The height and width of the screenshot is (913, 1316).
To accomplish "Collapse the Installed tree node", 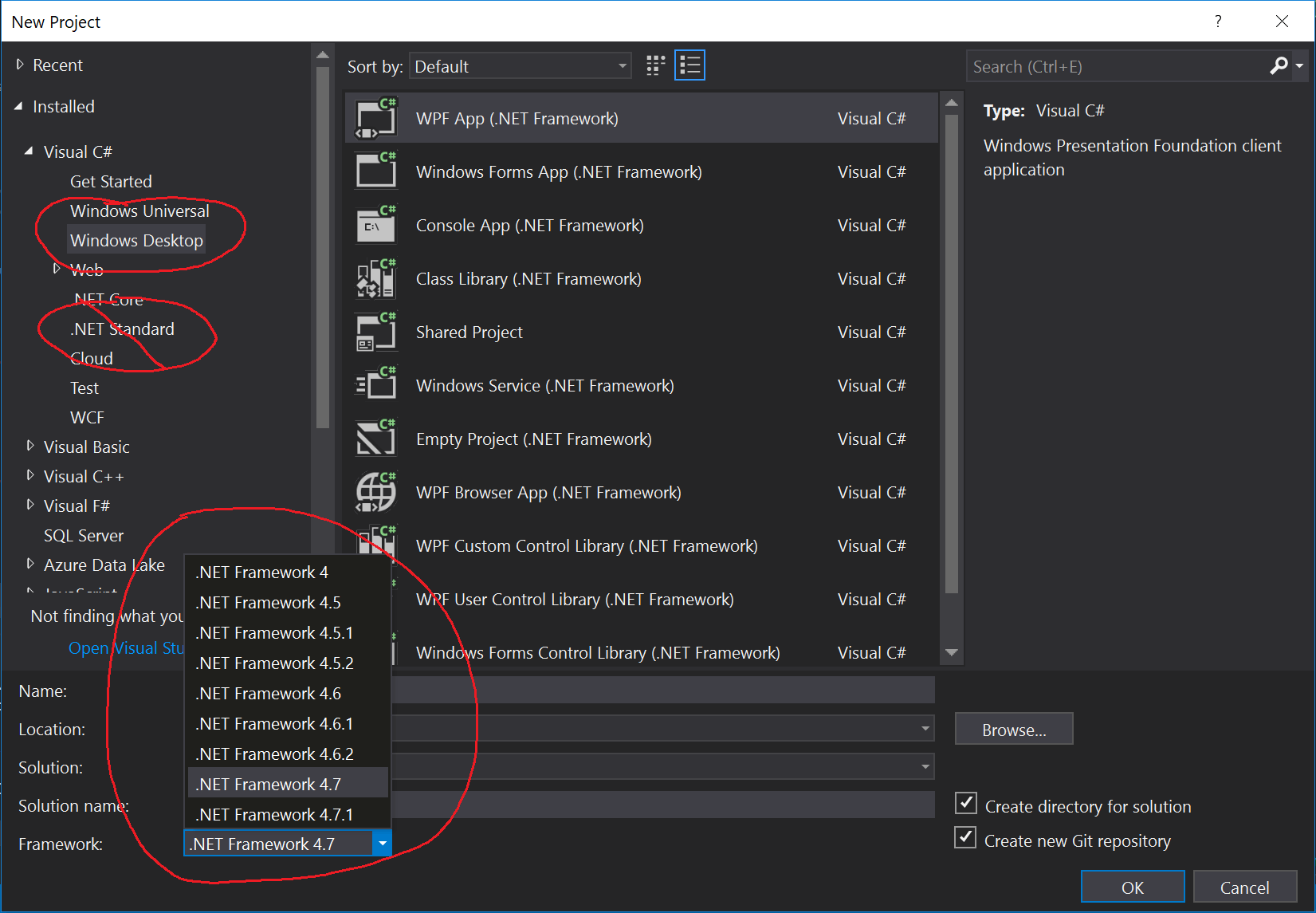I will (19, 106).
